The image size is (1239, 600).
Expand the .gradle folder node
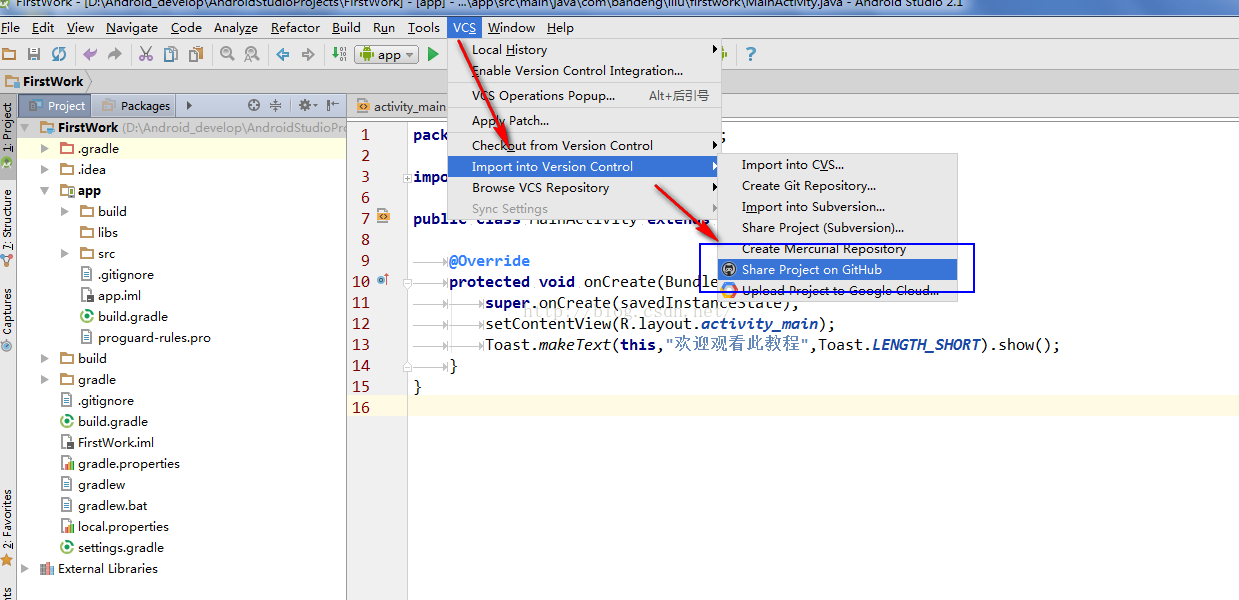tap(45, 148)
